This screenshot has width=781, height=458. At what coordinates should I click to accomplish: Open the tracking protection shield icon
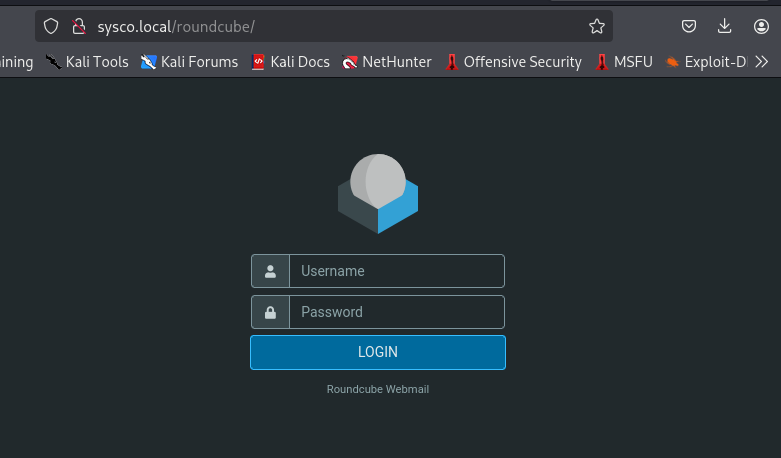[51, 26]
